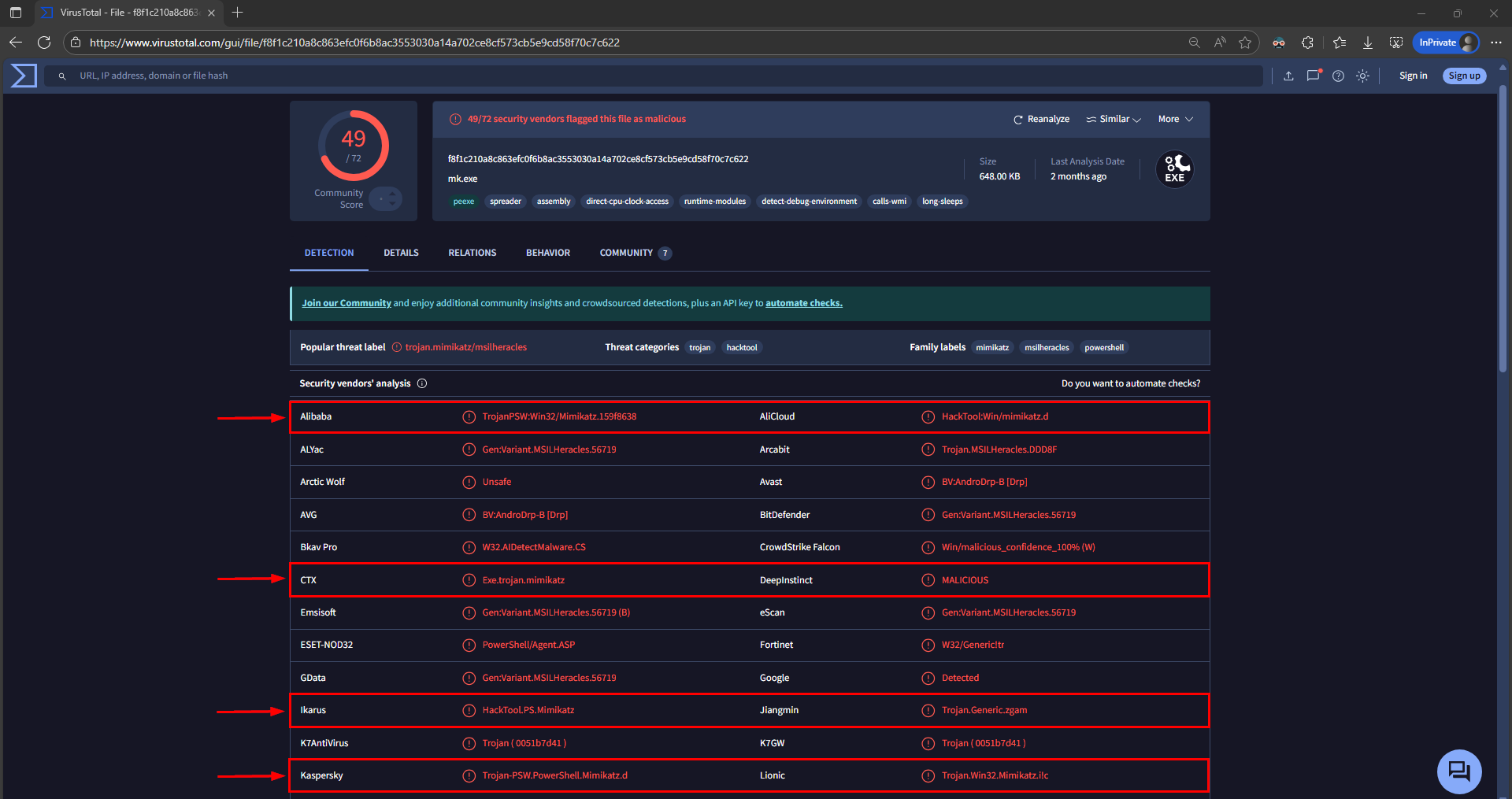The height and width of the screenshot is (799, 1512).
Task: Open the COMMUNITY tab
Action: 626,253
